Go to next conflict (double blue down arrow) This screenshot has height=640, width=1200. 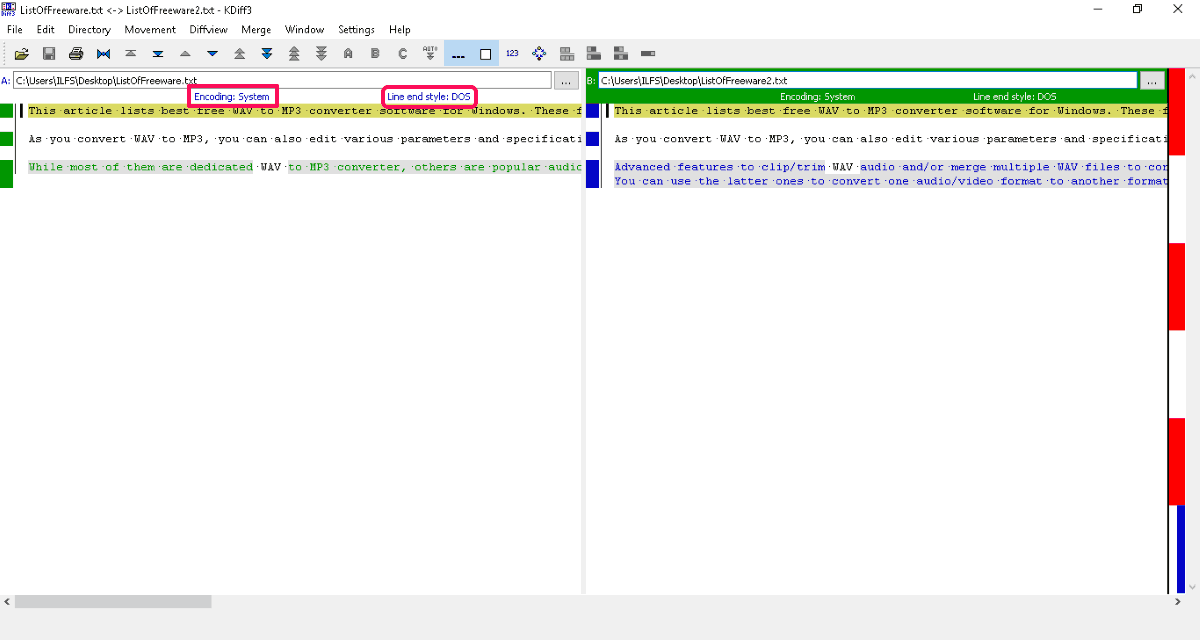click(x=267, y=54)
